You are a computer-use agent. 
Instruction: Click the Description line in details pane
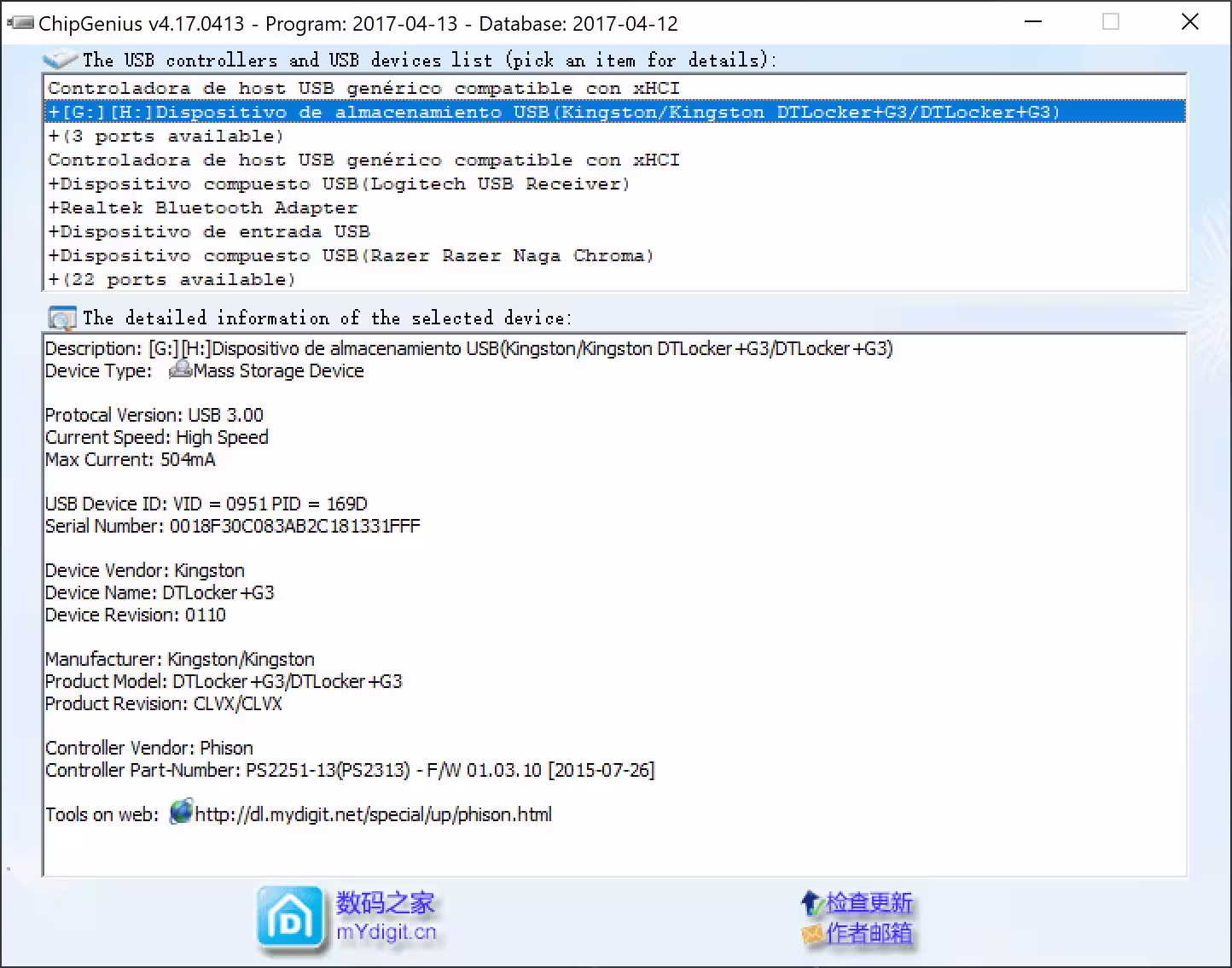tap(469, 348)
